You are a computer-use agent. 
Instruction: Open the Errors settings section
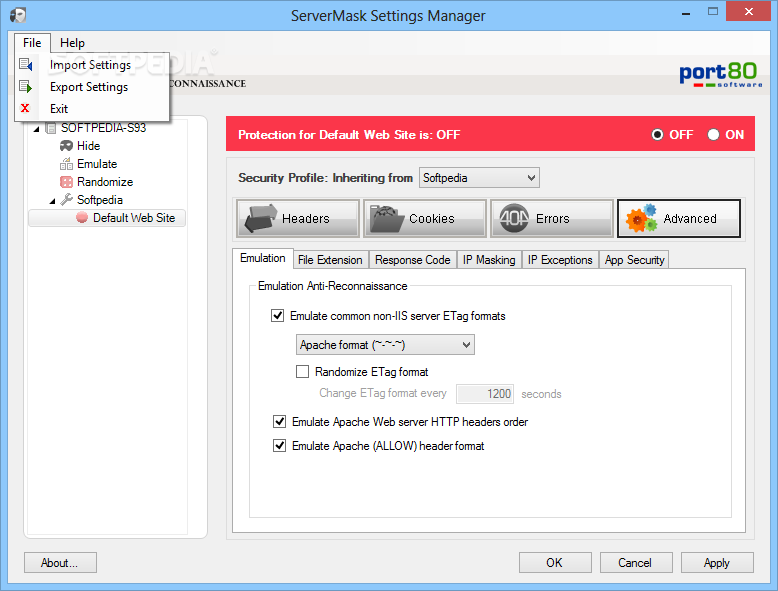[x=552, y=219]
